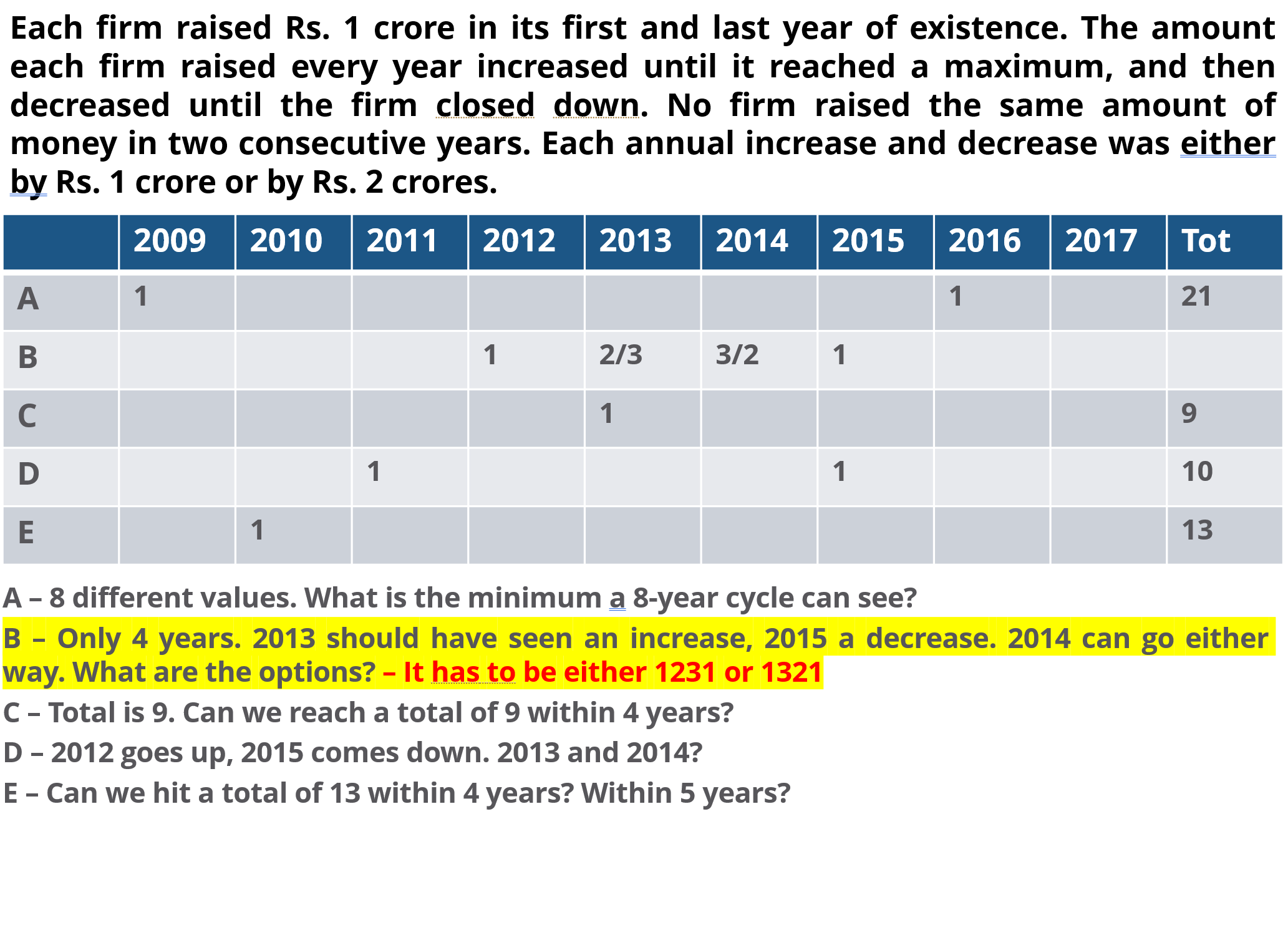1288x930 pixels.
Task: Click the 2011 column header
Action: 410,243
